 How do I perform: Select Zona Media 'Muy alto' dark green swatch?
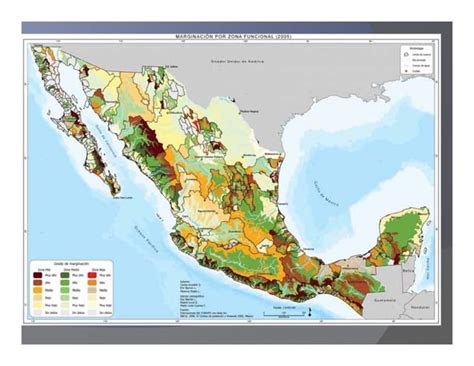tap(65, 275)
